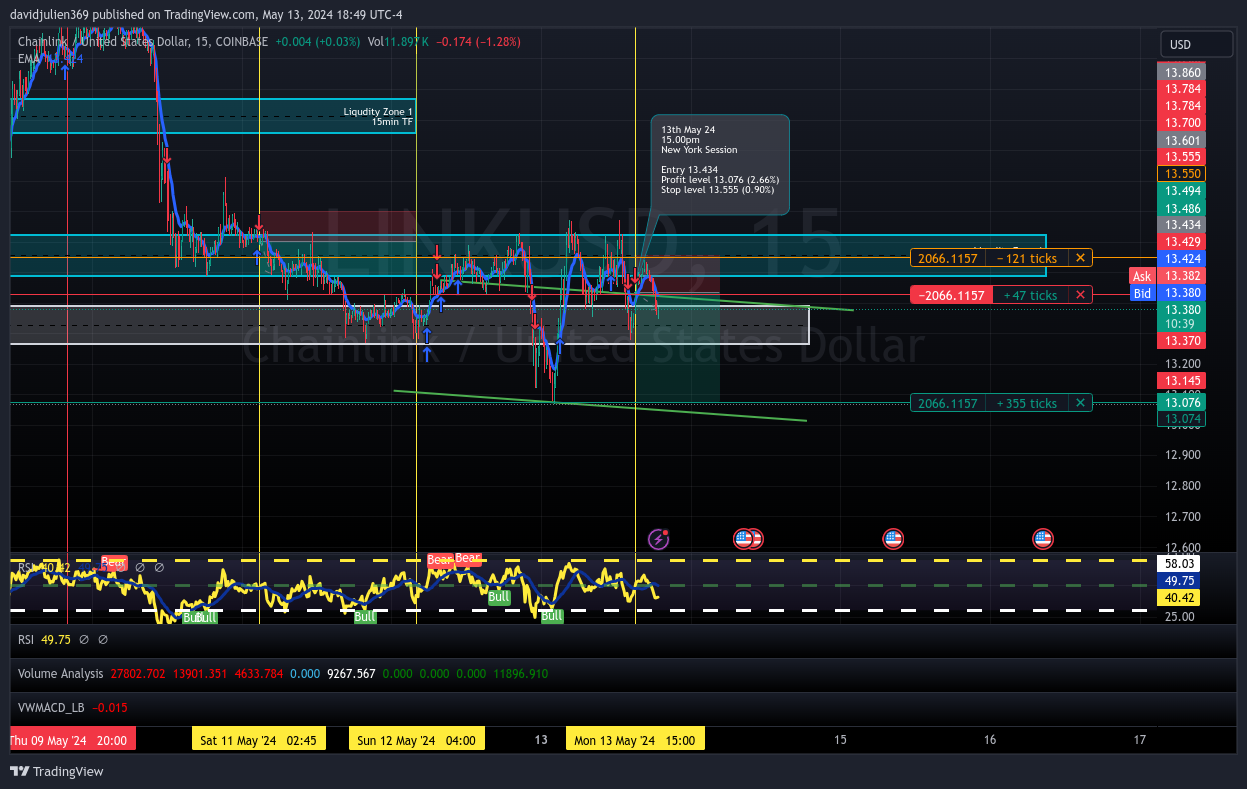Select the +355 ticks take-profit label

point(1026,403)
